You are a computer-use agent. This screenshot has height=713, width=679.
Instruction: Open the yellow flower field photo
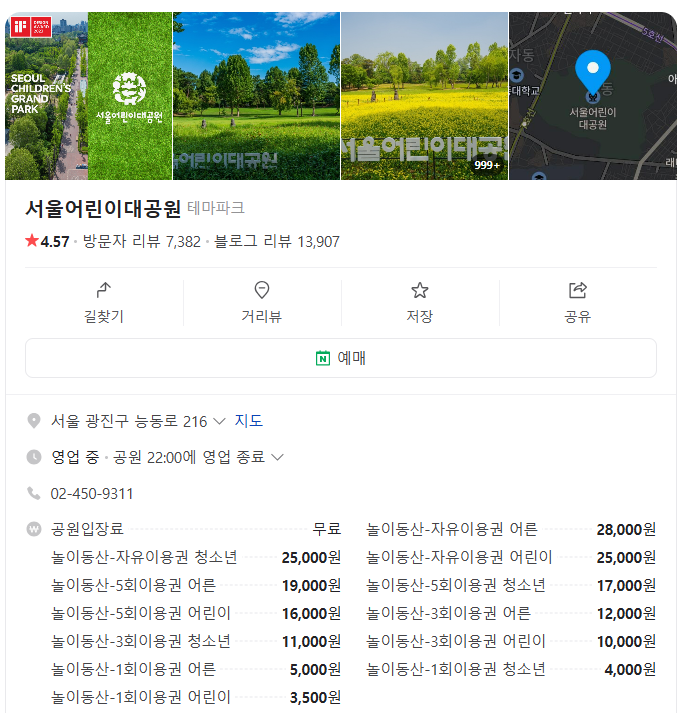coord(424,96)
